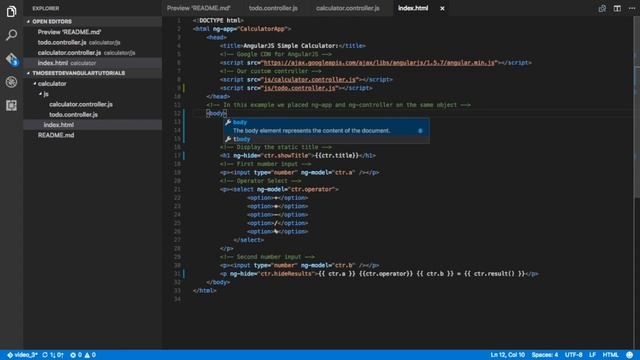
Task: Switch to calculator.controller.js tab
Action: point(347,8)
